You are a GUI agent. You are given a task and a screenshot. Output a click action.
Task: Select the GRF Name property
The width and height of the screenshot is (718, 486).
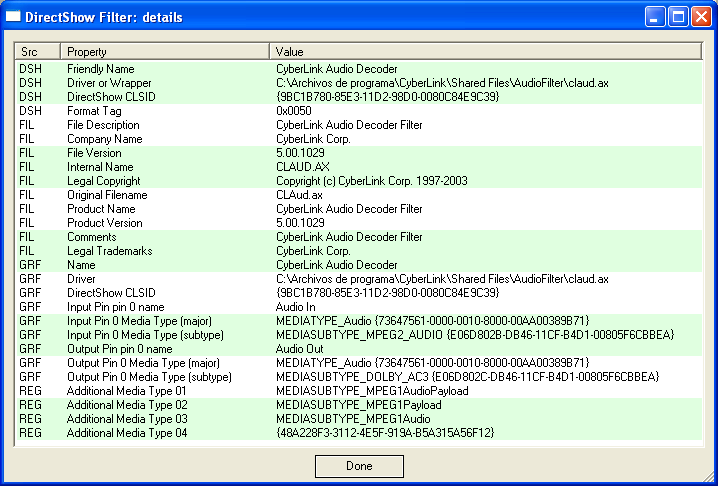pyautogui.click(x=81, y=265)
